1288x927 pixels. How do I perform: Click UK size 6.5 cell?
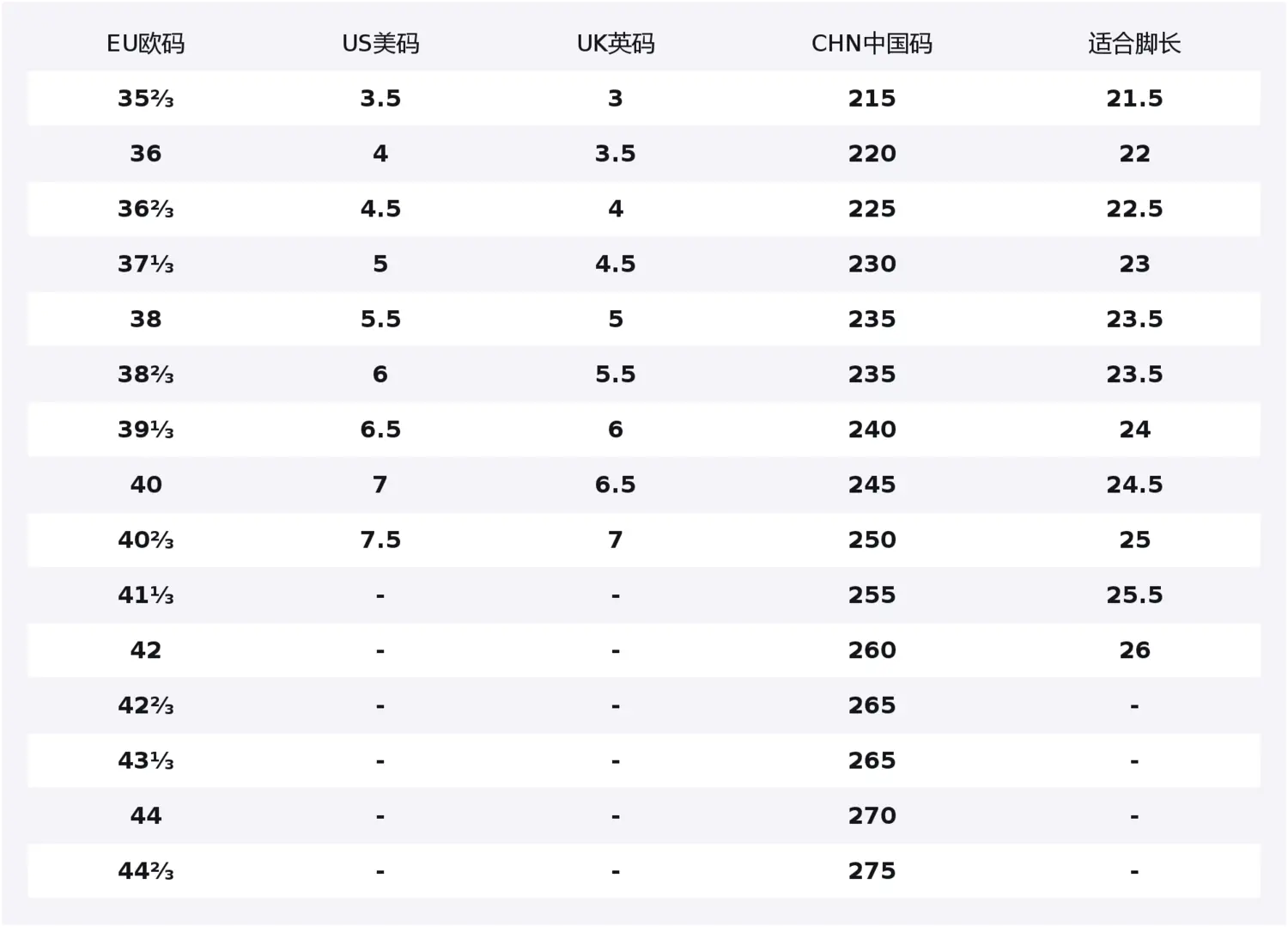(616, 485)
